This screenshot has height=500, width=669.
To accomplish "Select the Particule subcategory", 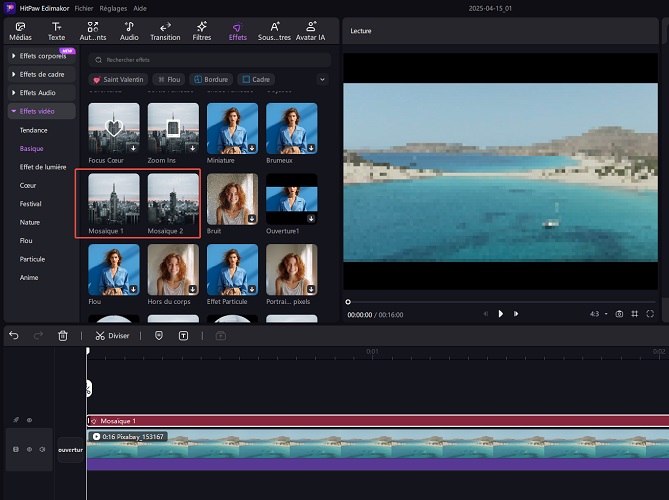I will pos(32,259).
